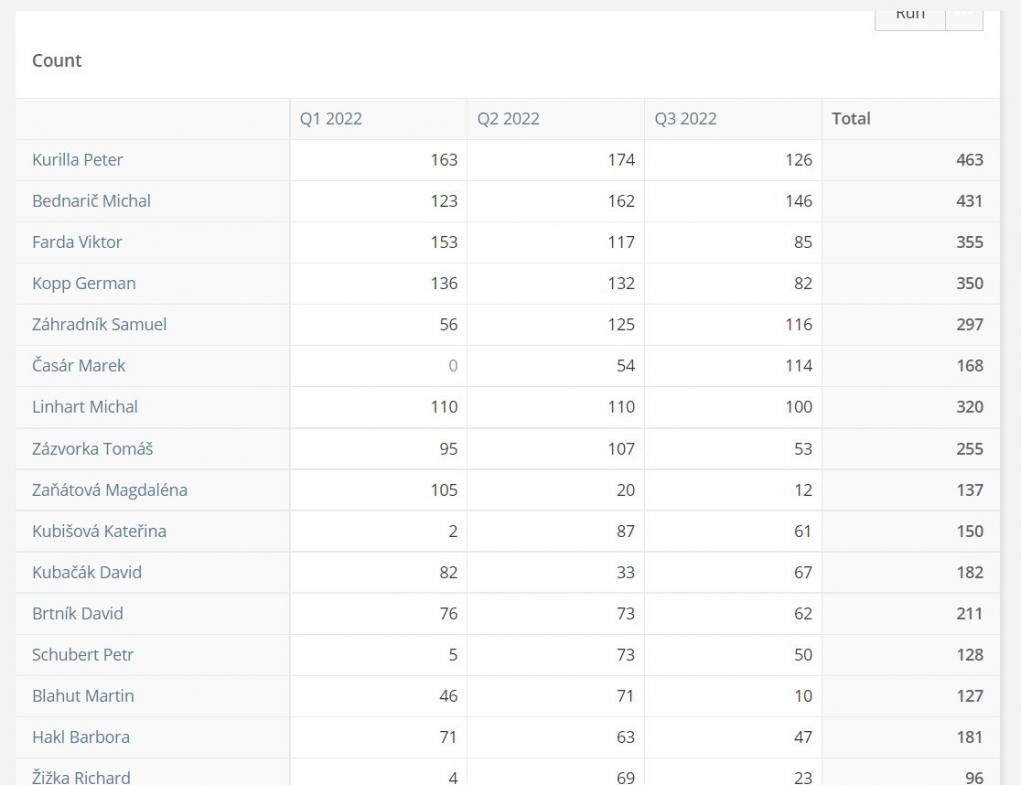Open Časár Marek link

click(x=79, y=366)
